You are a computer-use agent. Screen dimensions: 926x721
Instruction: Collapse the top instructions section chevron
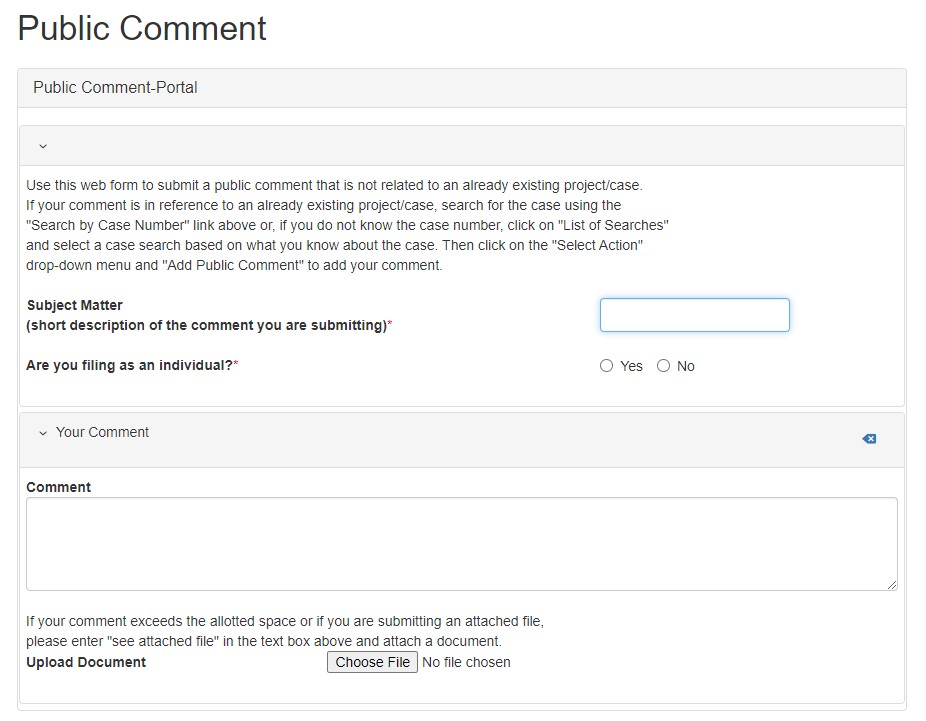[43, 146]
